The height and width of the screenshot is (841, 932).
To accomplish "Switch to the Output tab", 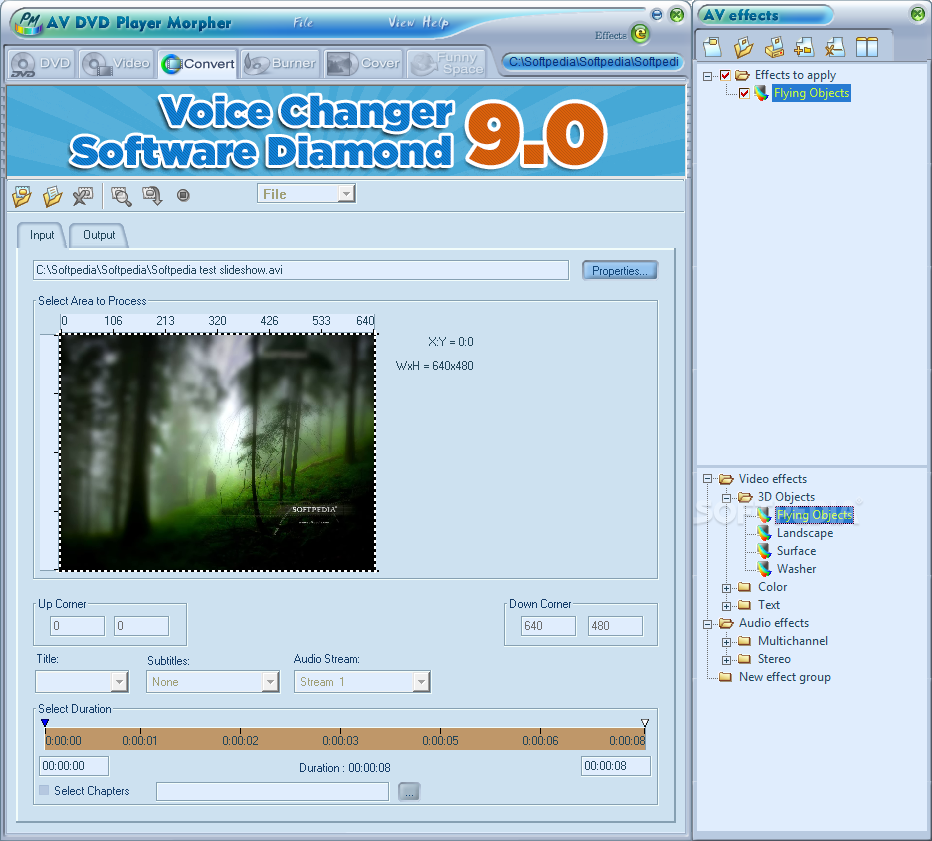I will [x=99, y=235].
